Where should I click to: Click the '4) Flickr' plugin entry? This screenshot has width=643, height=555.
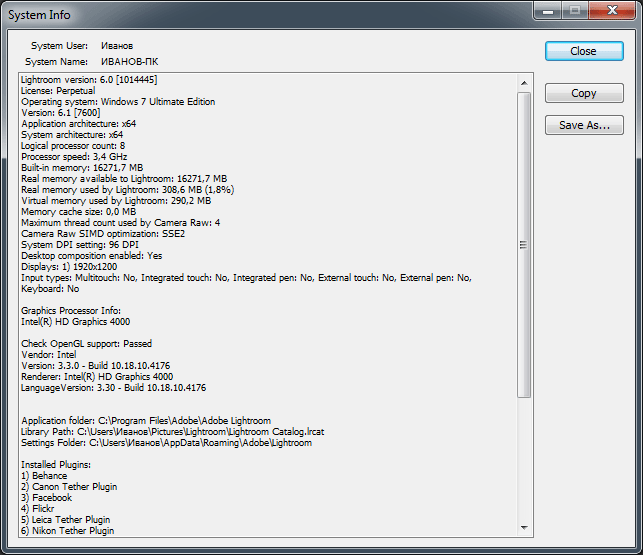click(38, 509)
